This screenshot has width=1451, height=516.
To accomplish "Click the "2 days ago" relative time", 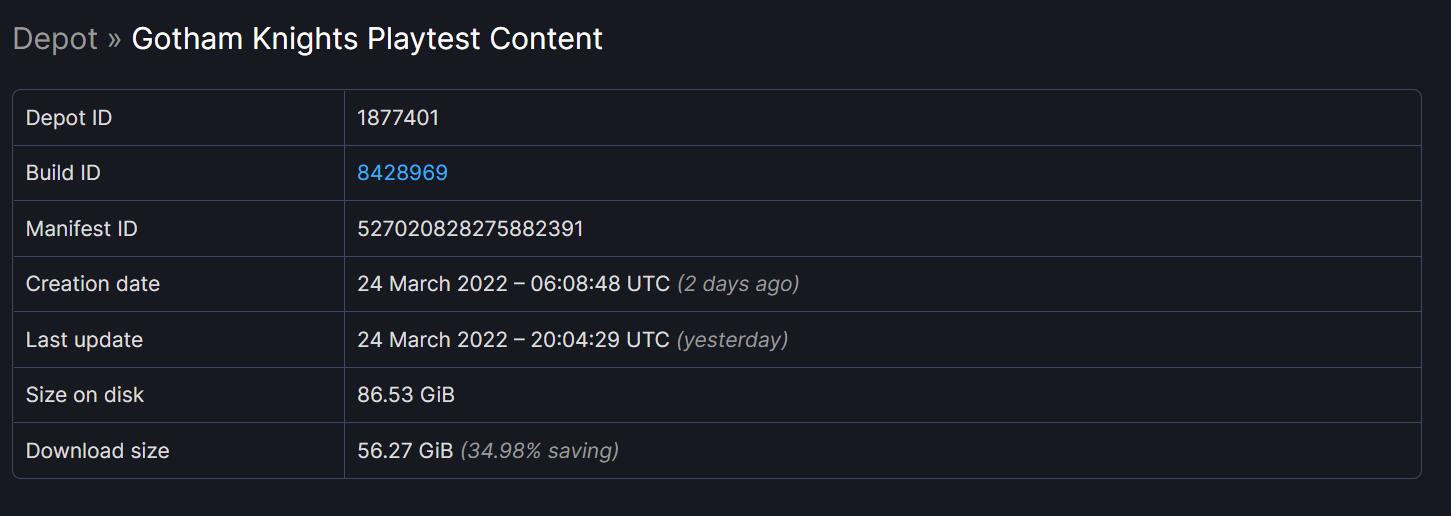I will pyautogui.click(x=738, y=284).
